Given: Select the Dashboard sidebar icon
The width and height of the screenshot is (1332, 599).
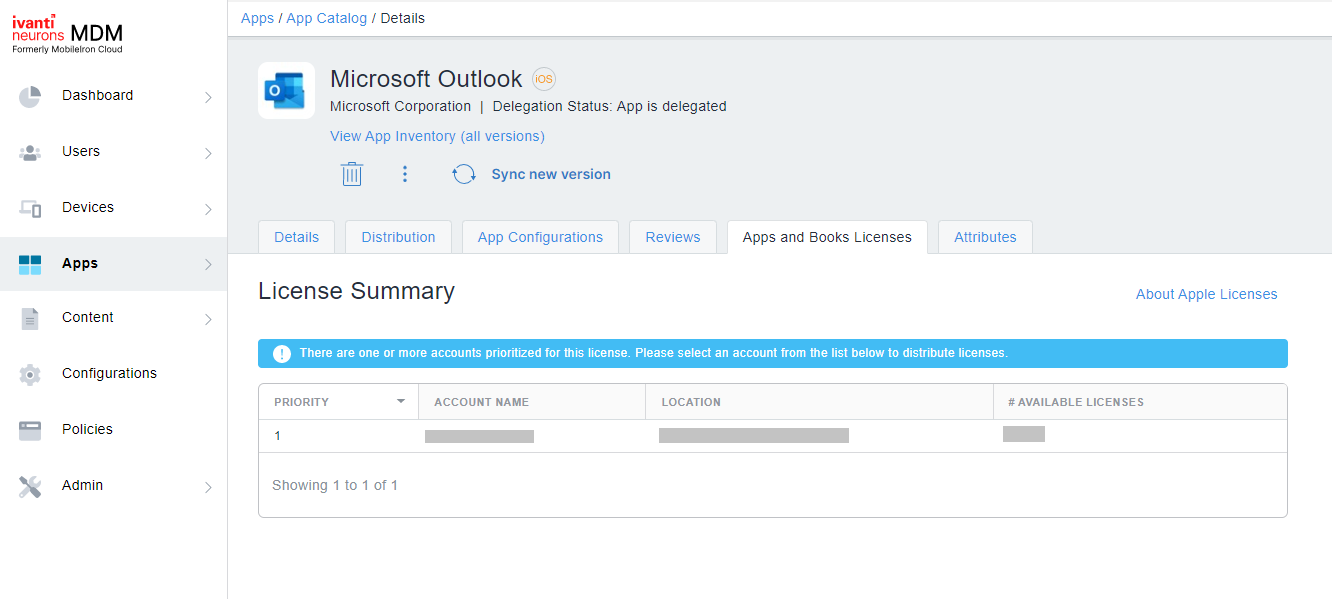Looking at the screenshot, I should tap(30, 95).
